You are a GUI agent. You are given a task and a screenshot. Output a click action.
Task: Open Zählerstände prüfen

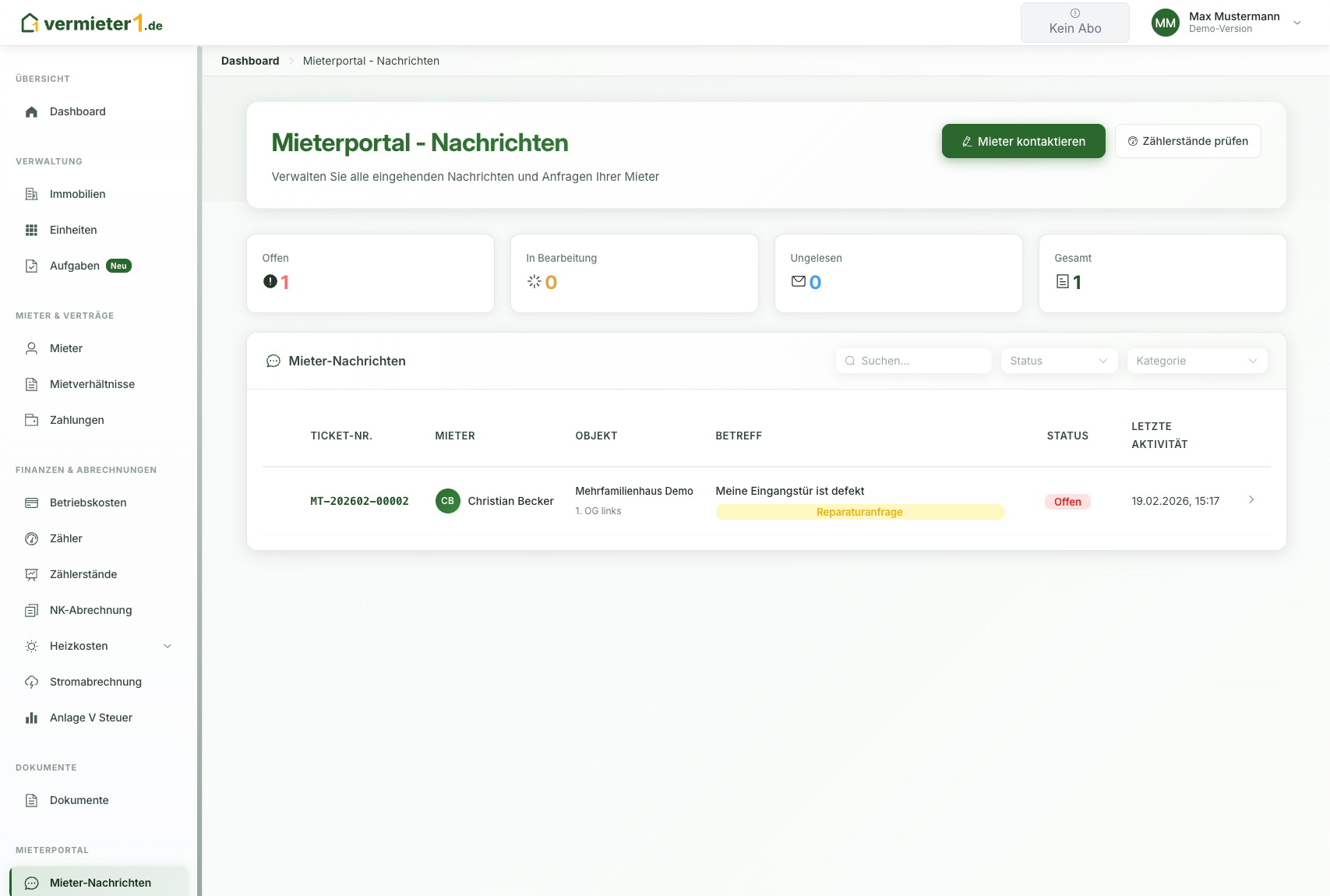click(1187, 141)
